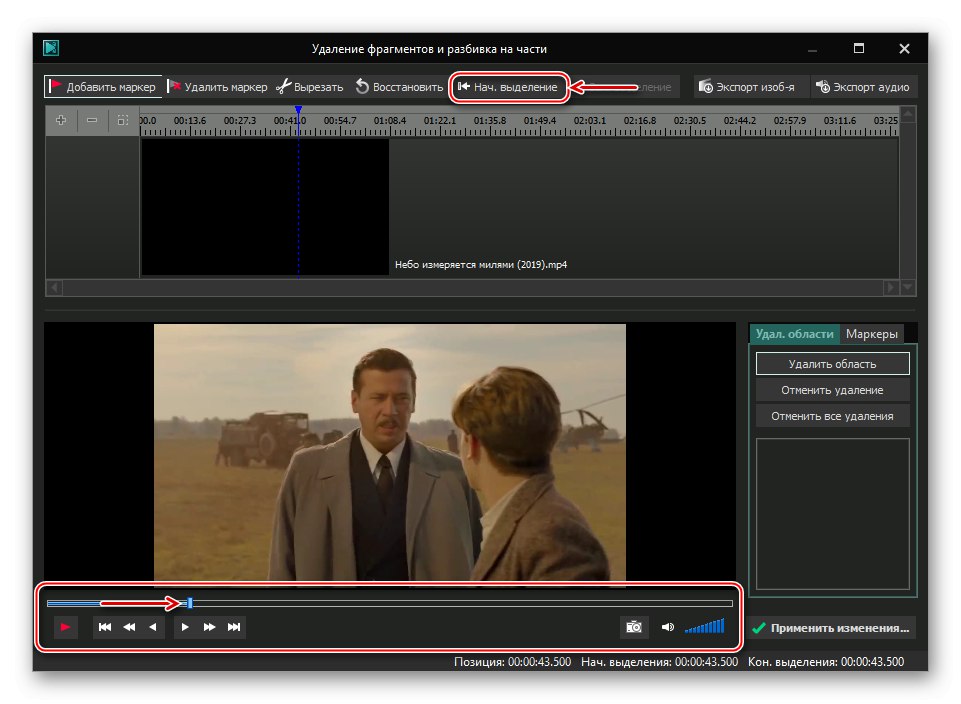Image resolution: width=961 pixels, height=704 pixels.
Task: Open Export image option
Action: pyautogui.click(x=747, y=87)
